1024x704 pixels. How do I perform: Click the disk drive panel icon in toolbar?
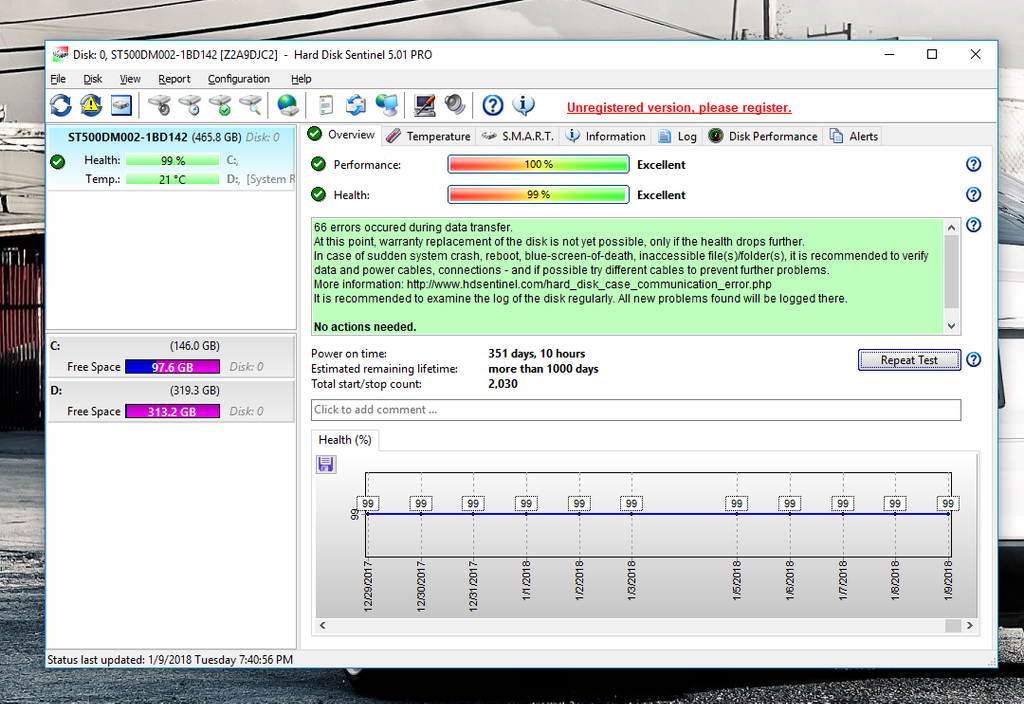(x=121, y=105)
